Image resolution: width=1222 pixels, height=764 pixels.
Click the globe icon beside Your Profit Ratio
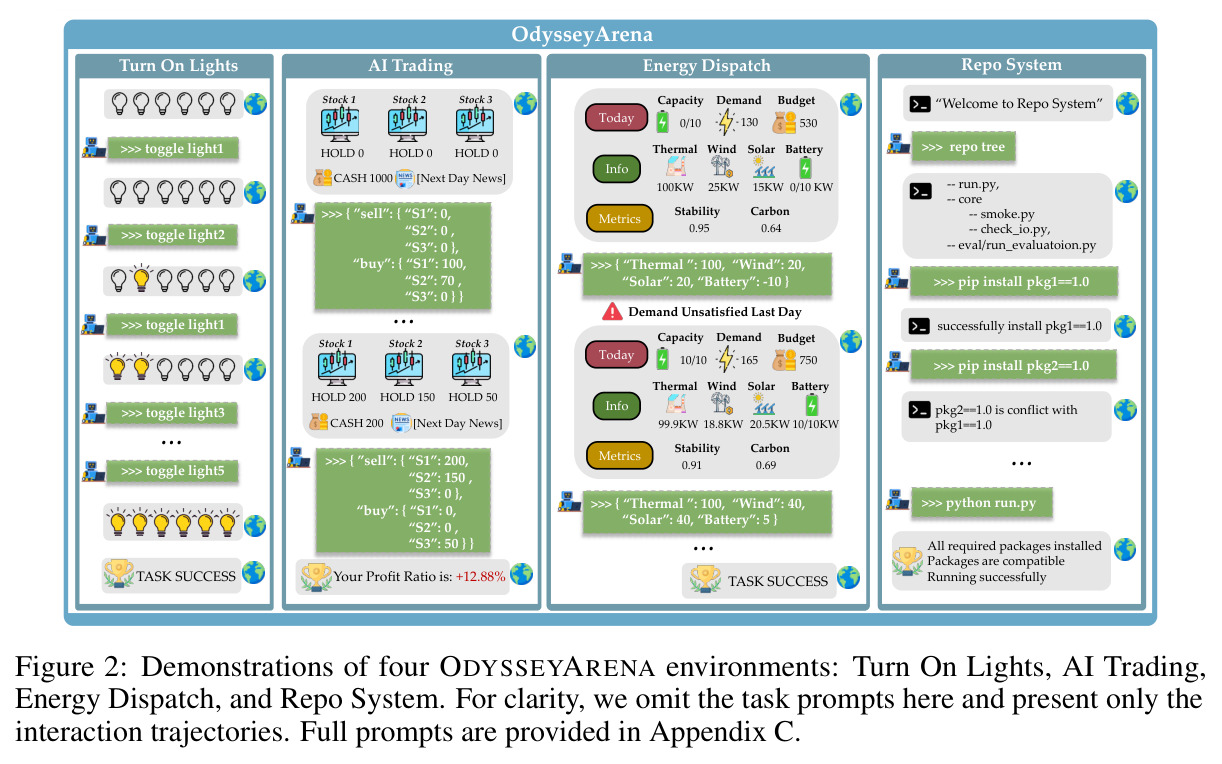pos(522,574)
